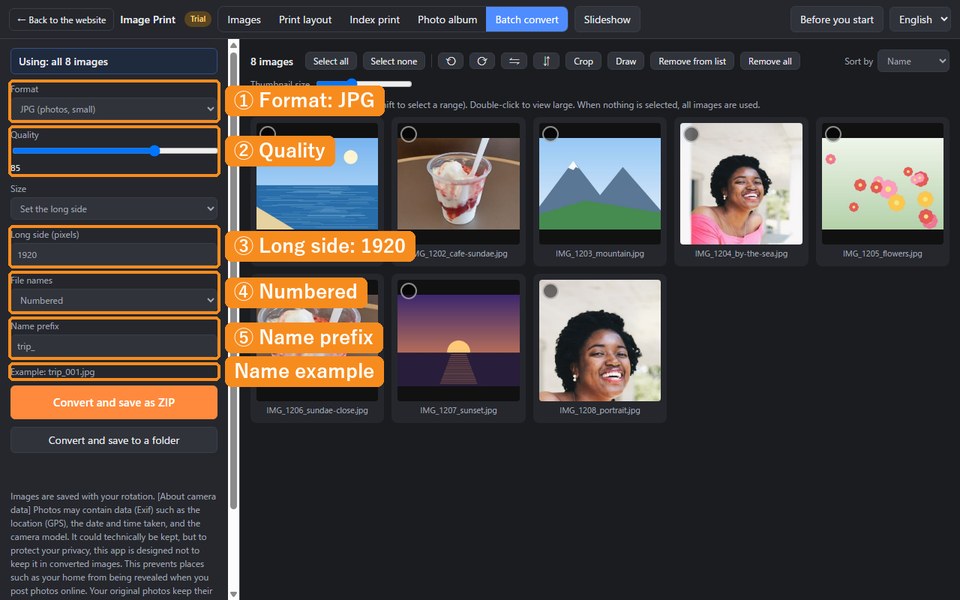Rotate images clockwise using the toolbar icon
The height and width of the screenshot is (600, 960).
[x=482, y=61]
